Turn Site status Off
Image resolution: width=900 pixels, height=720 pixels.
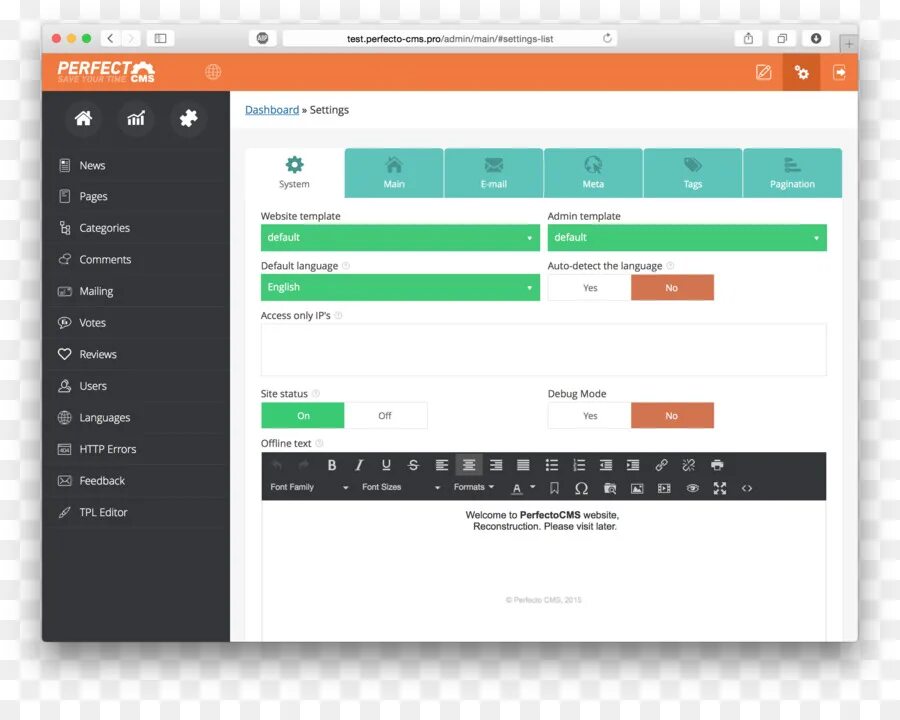(x=385, y=416)
